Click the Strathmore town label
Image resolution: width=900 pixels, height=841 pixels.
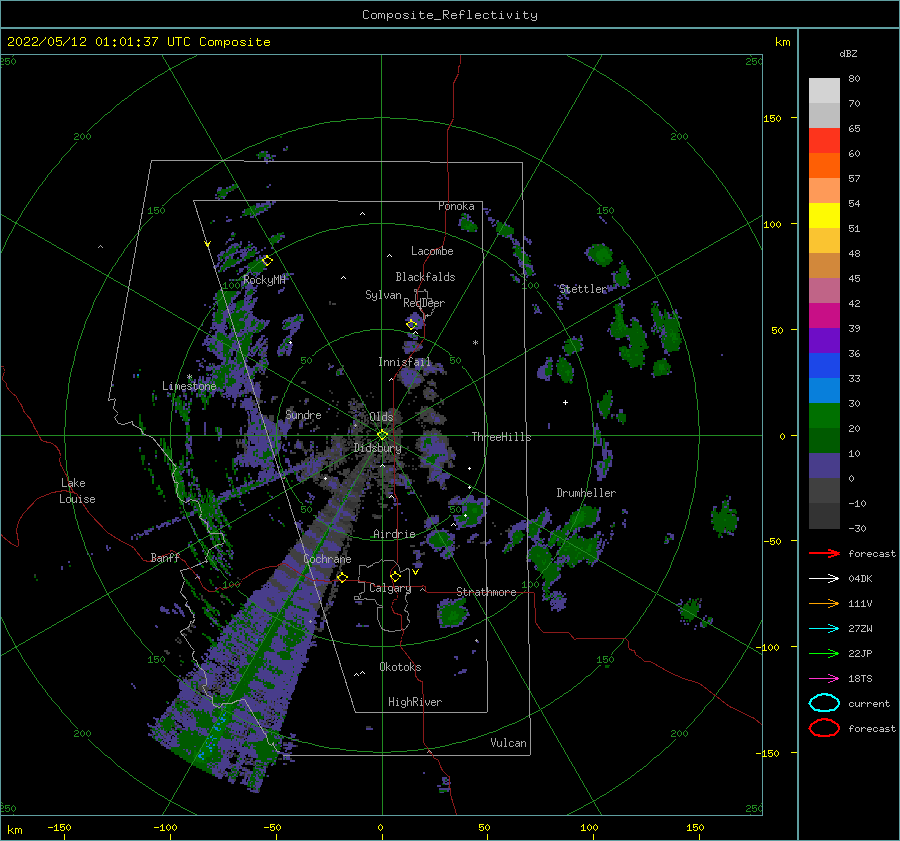486,592
